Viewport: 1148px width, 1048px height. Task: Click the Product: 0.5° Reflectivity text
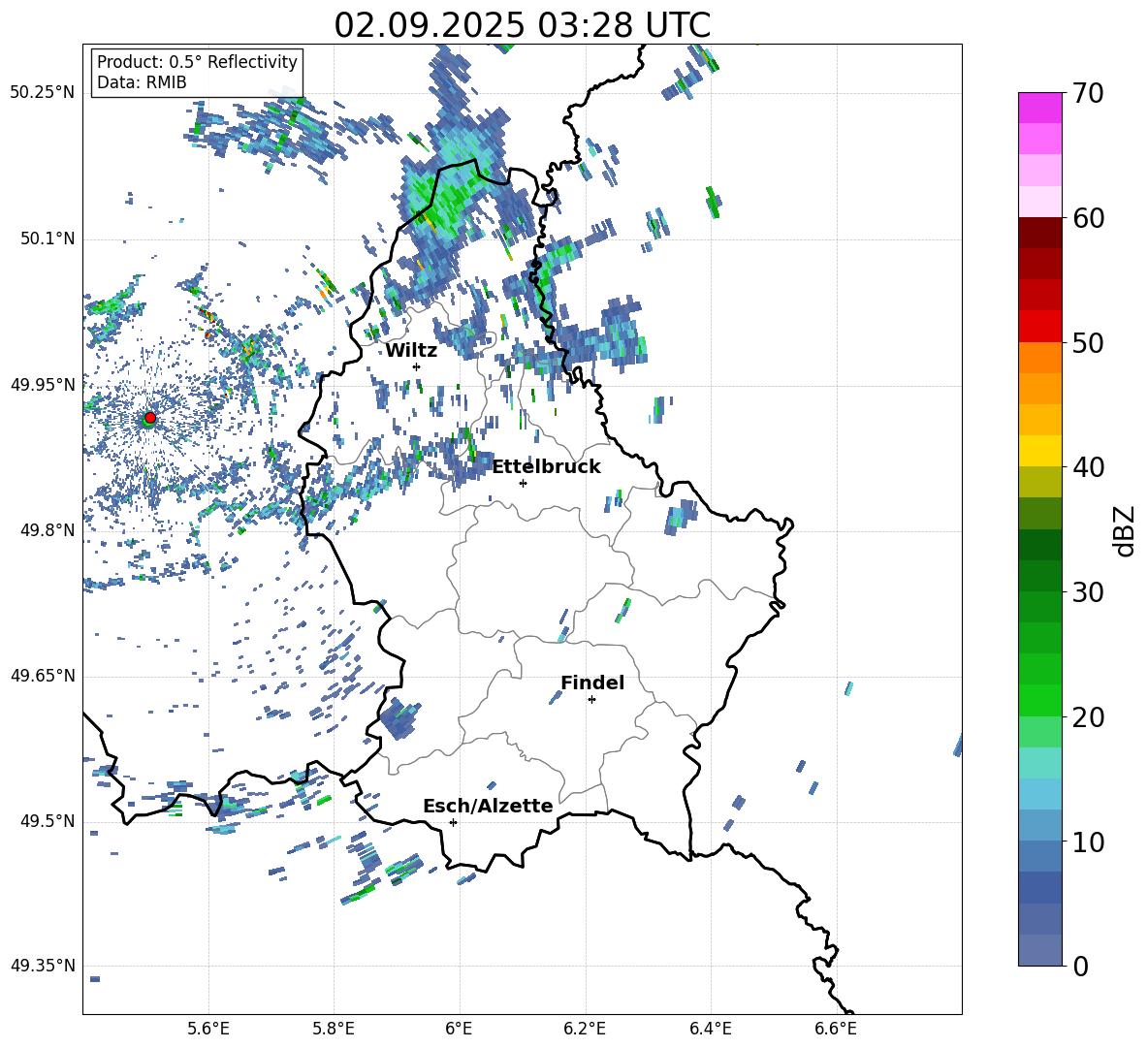click(x=197, y=62)
